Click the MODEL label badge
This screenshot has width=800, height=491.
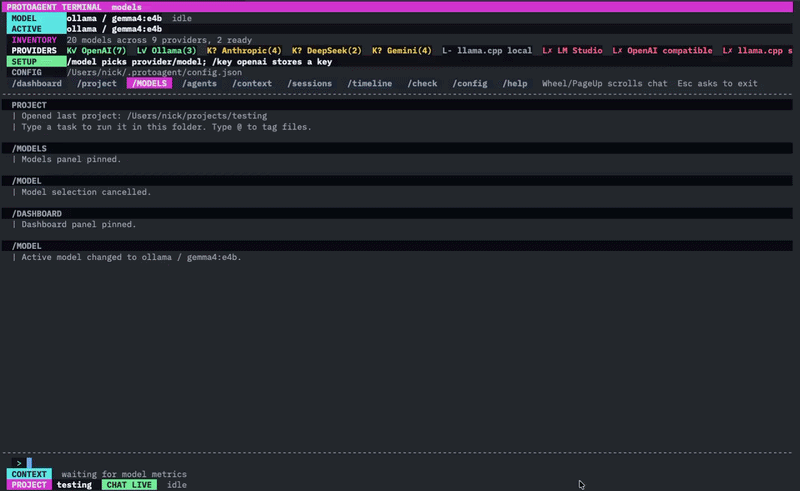pos(36,18)
